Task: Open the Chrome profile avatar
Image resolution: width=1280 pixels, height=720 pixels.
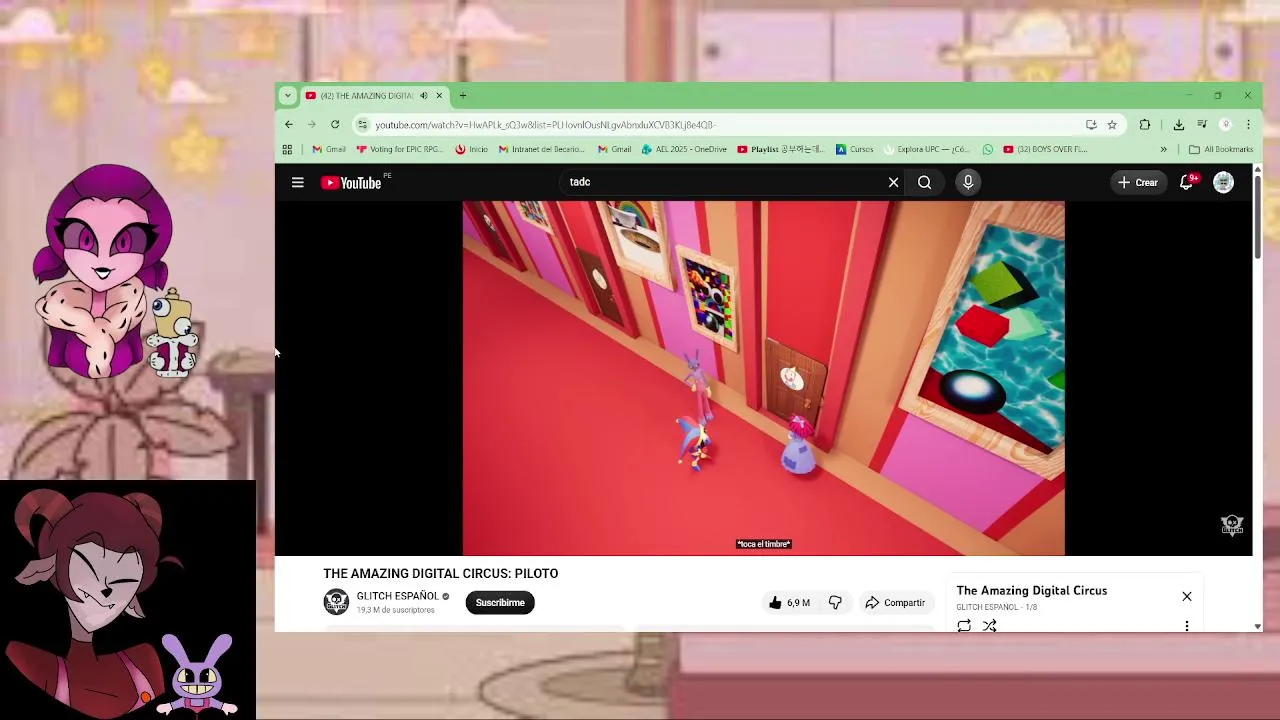Action: coord(1226,125)
